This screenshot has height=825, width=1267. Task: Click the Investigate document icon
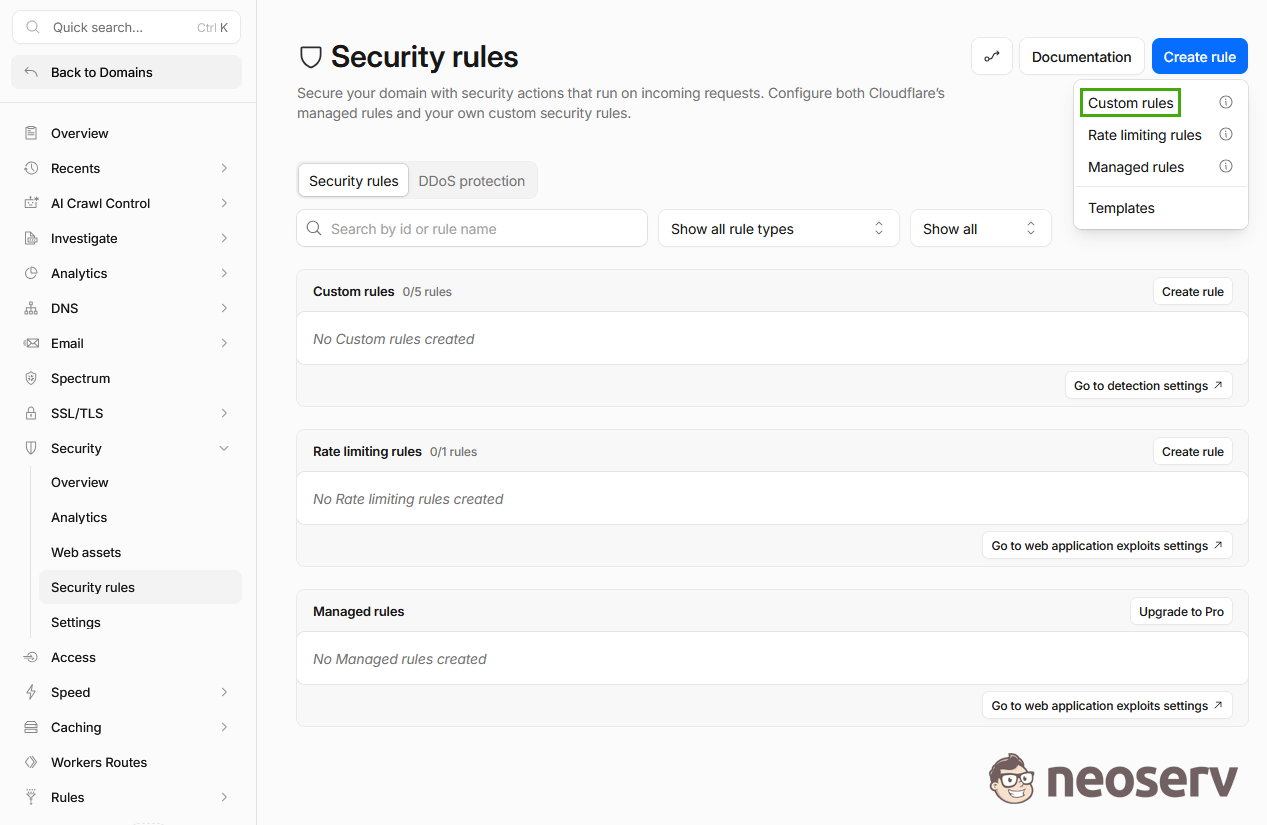point(31,238)
